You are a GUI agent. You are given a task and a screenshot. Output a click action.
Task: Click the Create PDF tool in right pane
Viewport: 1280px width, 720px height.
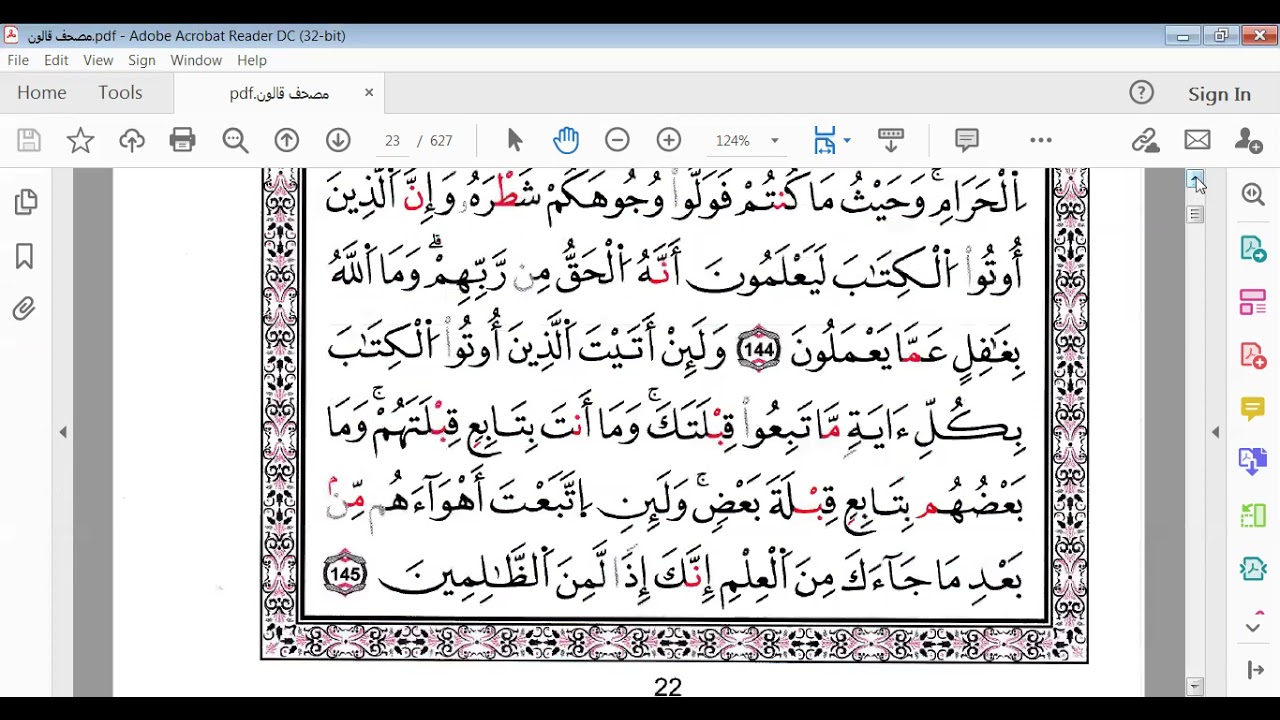[x=1253, y=354]
